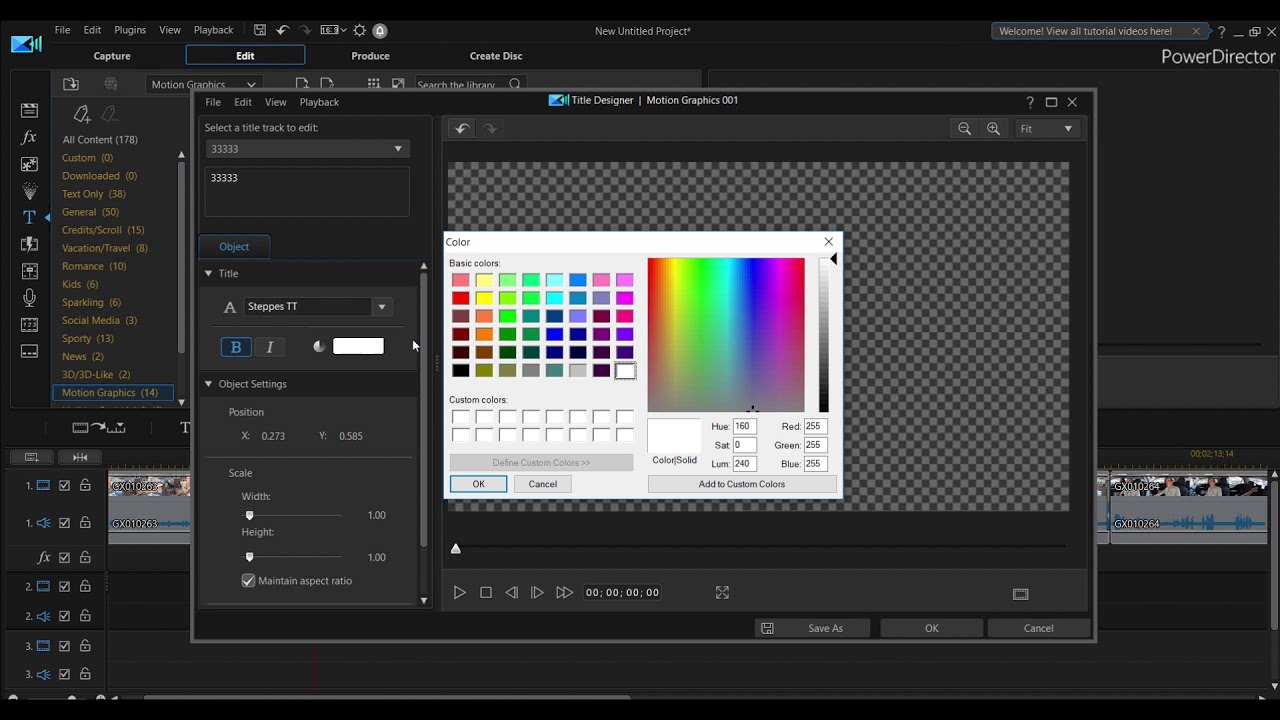1280x720 pixels.
Task: Click the Hue value field
Action: tap(743, 427)
